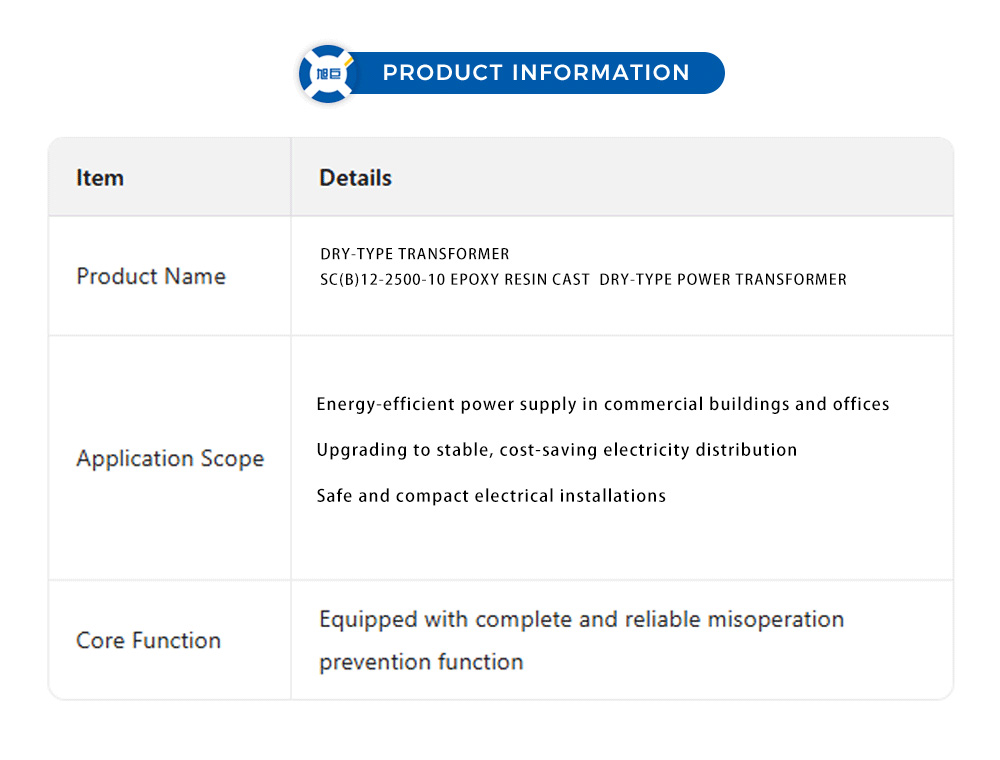Click the word PRODUCT in the blue banner
The width and height of the screenshot is (1000, 760).
click(442, 73)
